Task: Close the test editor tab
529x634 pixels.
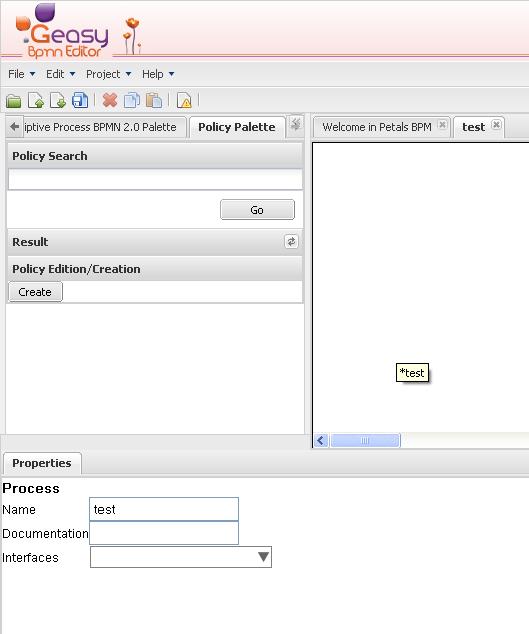Action: (x=496, y=125)
